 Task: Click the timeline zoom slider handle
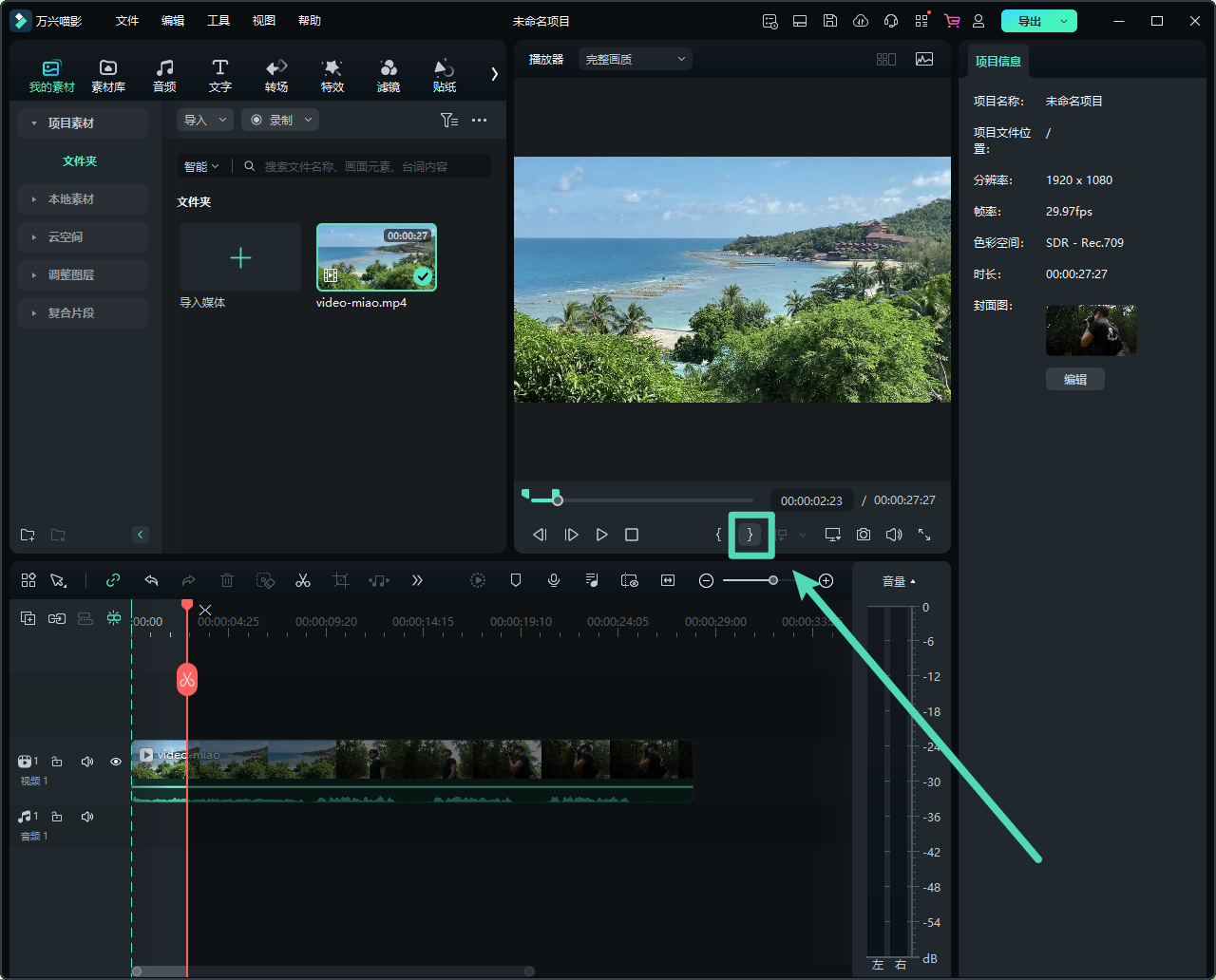pyautogui.click(x=773, y=580)
